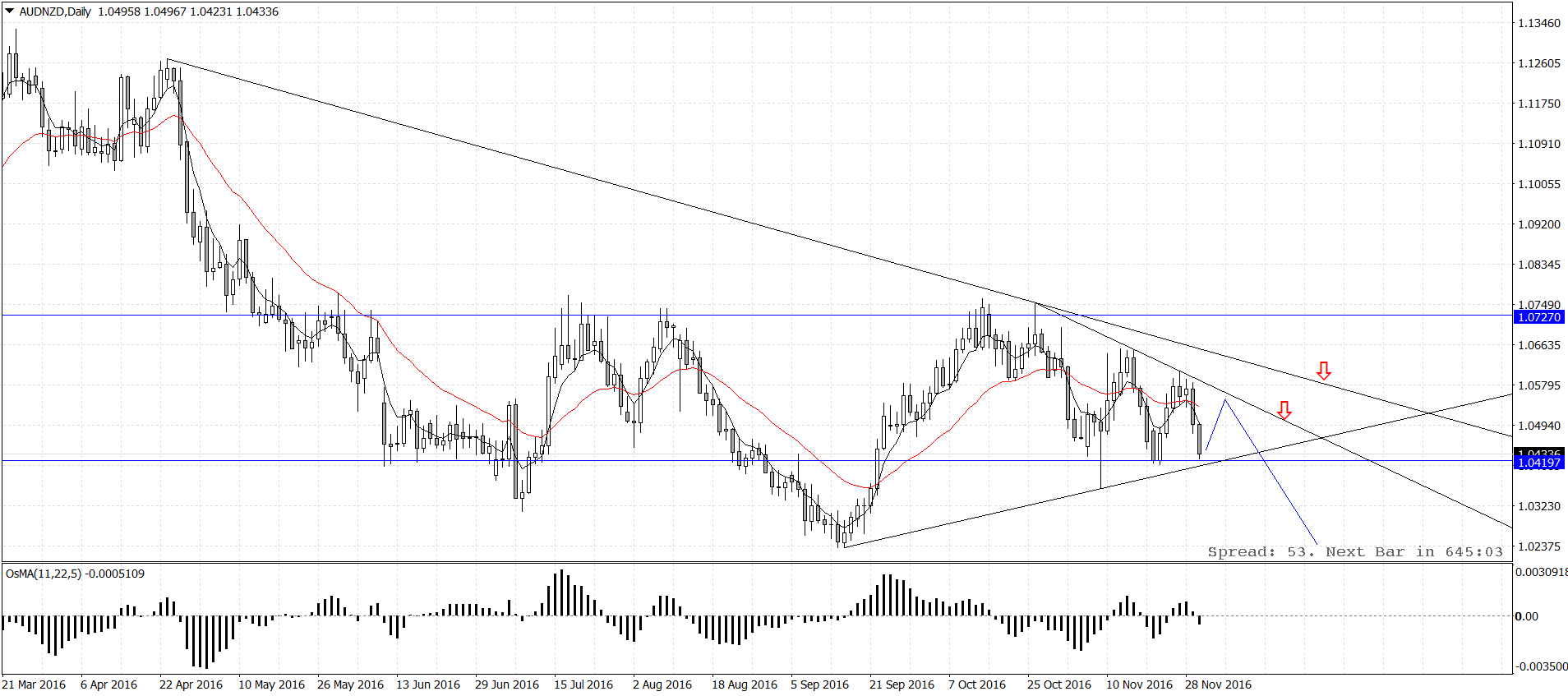1568x696 pixels.
Task: Click the 1.02375 price axis label
Action: pos(1539,546)
